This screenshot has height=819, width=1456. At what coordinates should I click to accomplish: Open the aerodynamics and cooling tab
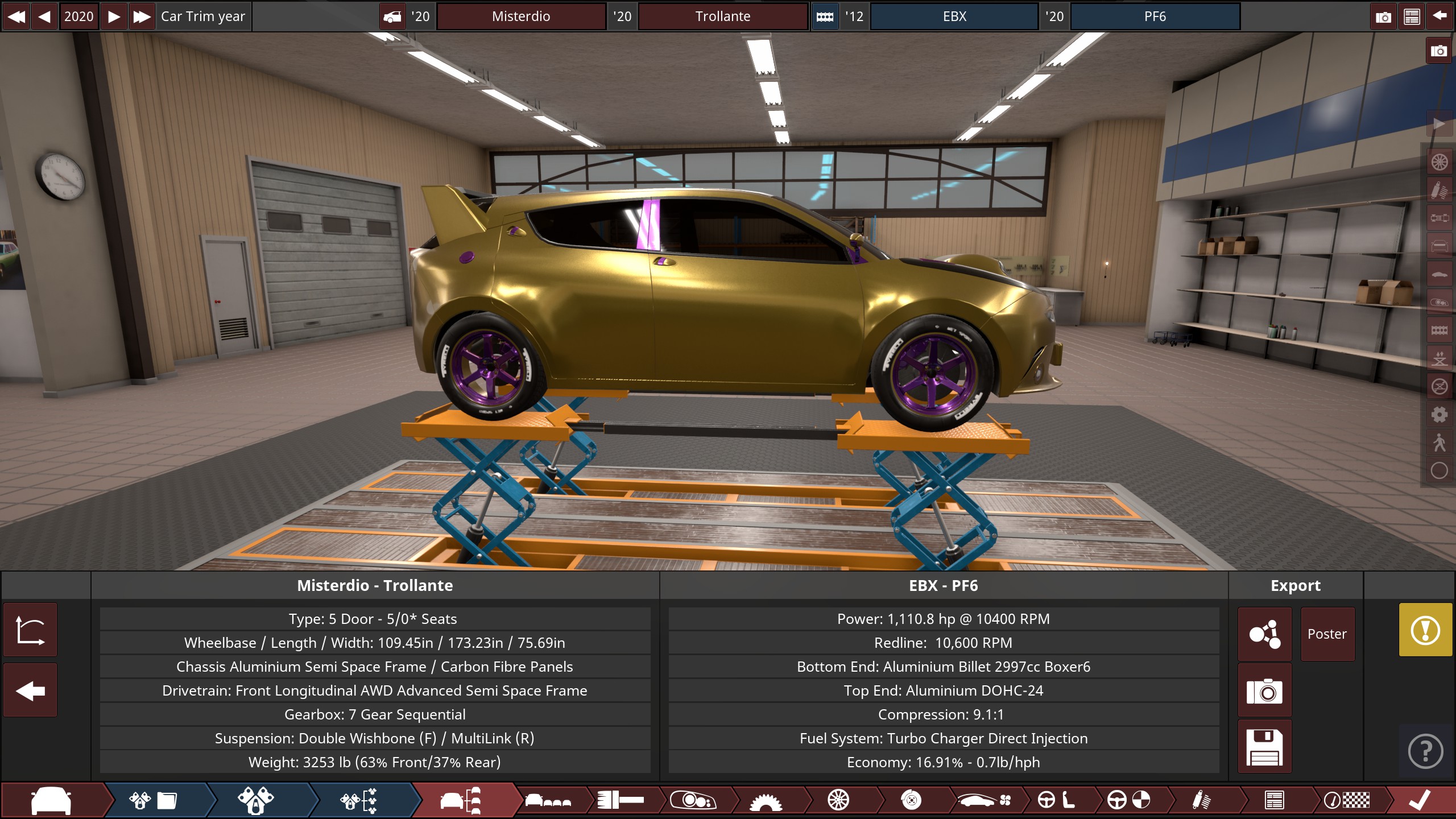pos(984,801)
